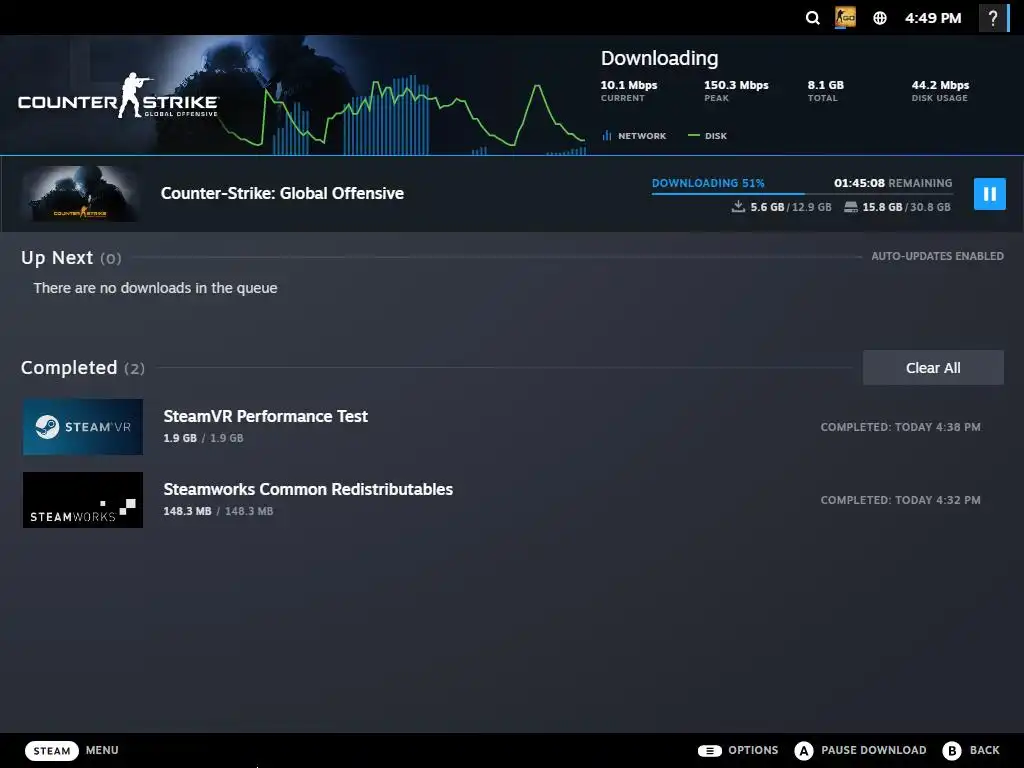Click Clear All completed downloads
1024x768 pixels.
click(933, 368)
